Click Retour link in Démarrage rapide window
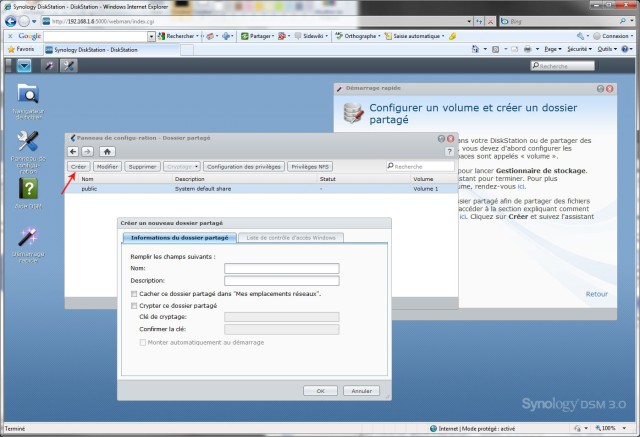Image resolution: width=640 pixels, height=437 pixels. click(596, 294)
